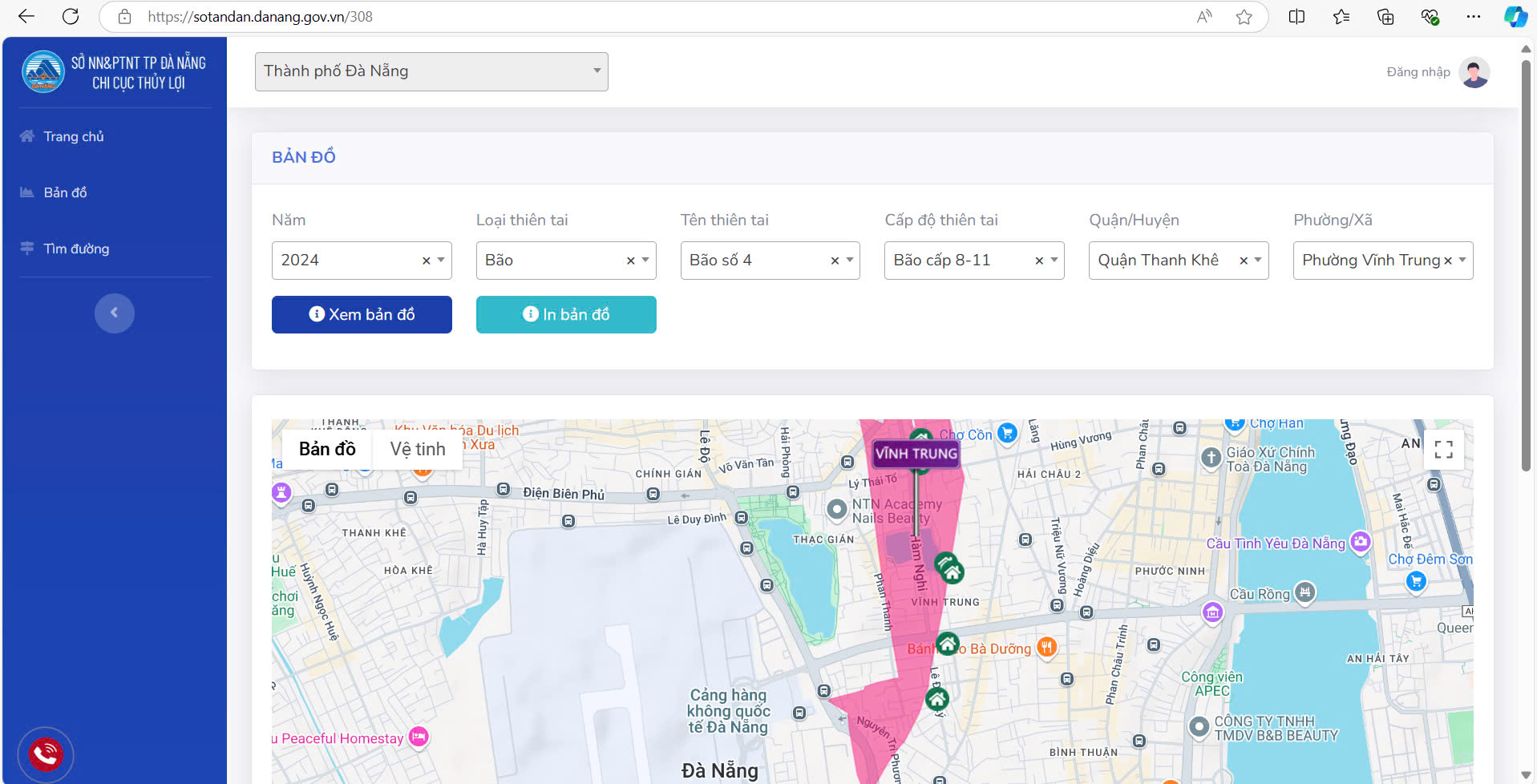Toggle fullscreen map view

(x=1443, y=449)
